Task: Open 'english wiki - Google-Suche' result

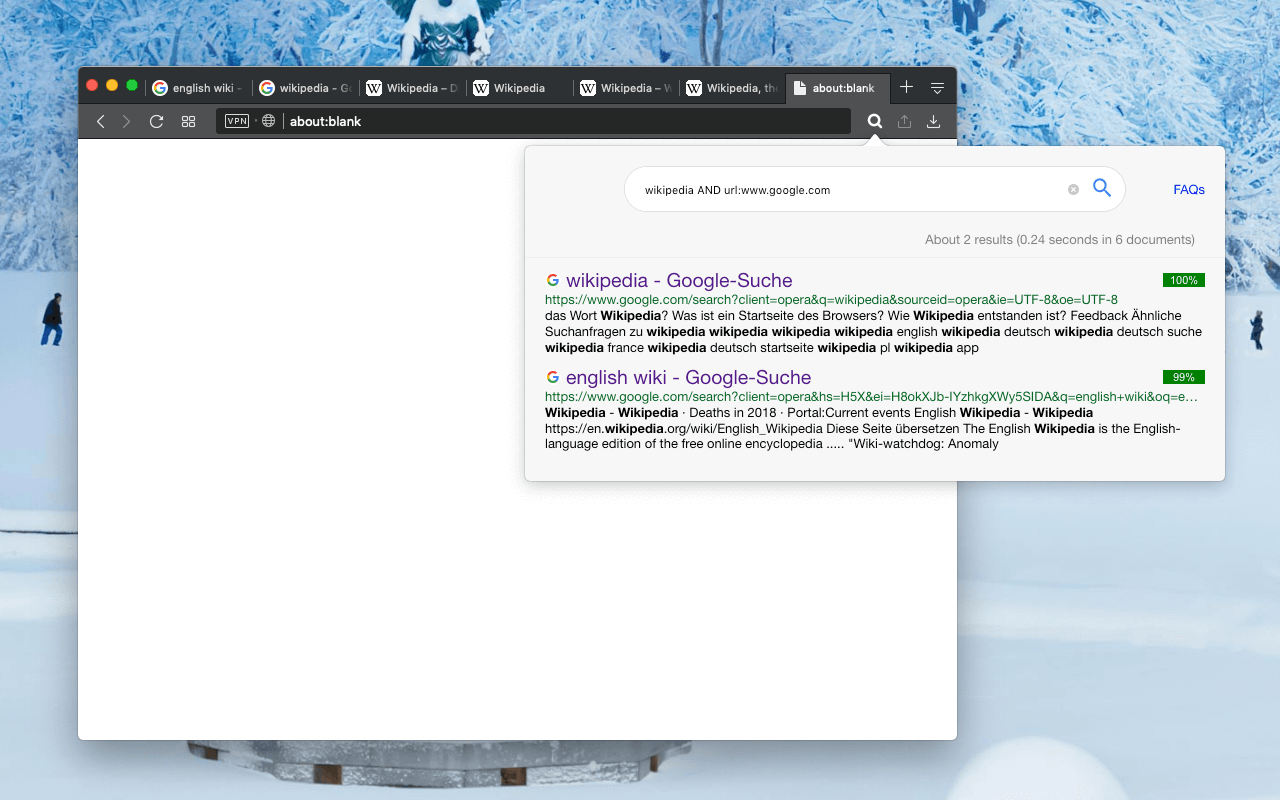Action: [688, 378]
